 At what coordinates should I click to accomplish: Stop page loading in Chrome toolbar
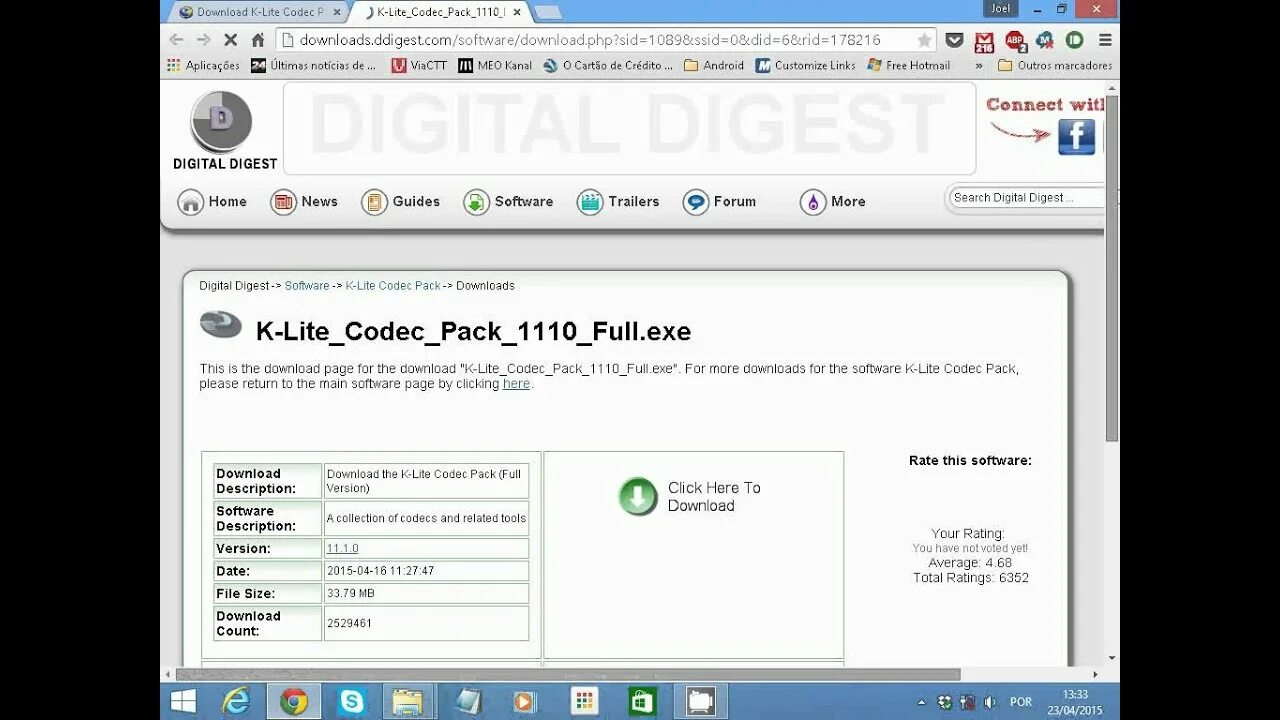tap(230, 40)
